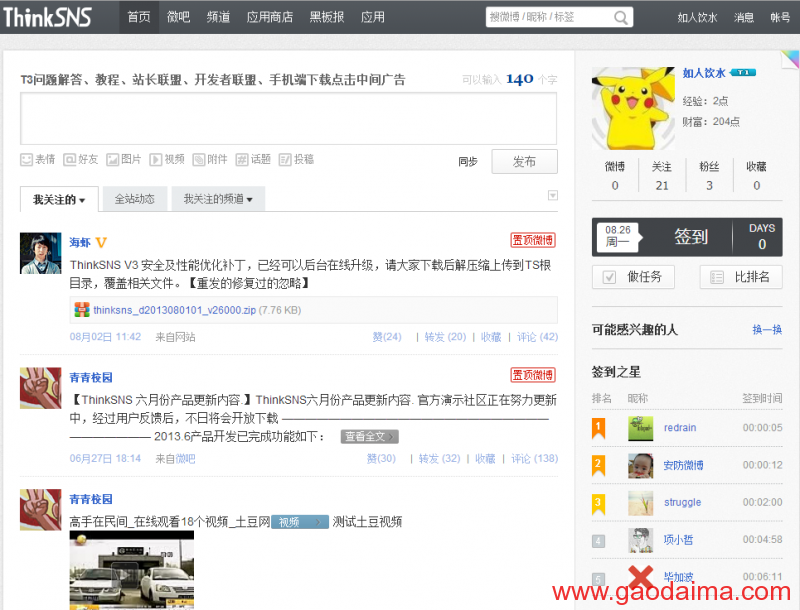Click the 发布 publish button
The height and width of the screenshot is (610, 800).
[524, 161]
